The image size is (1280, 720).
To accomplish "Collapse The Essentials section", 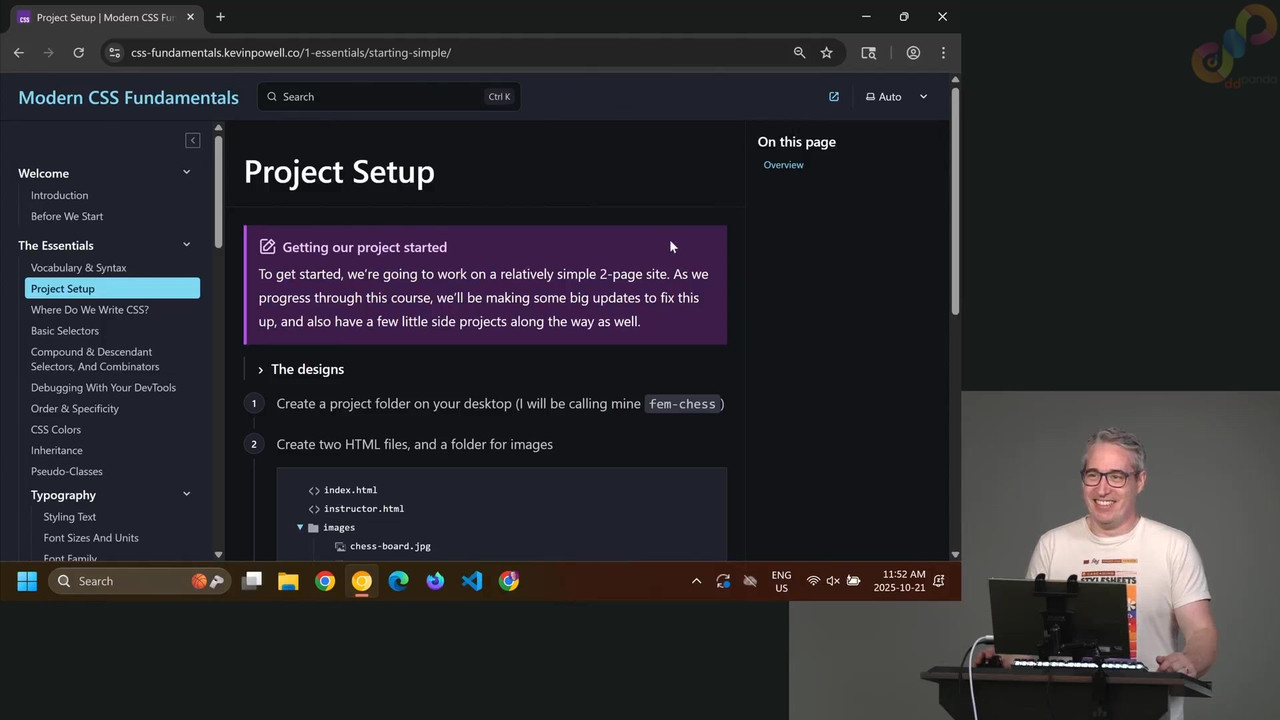I will pos(186,245).
